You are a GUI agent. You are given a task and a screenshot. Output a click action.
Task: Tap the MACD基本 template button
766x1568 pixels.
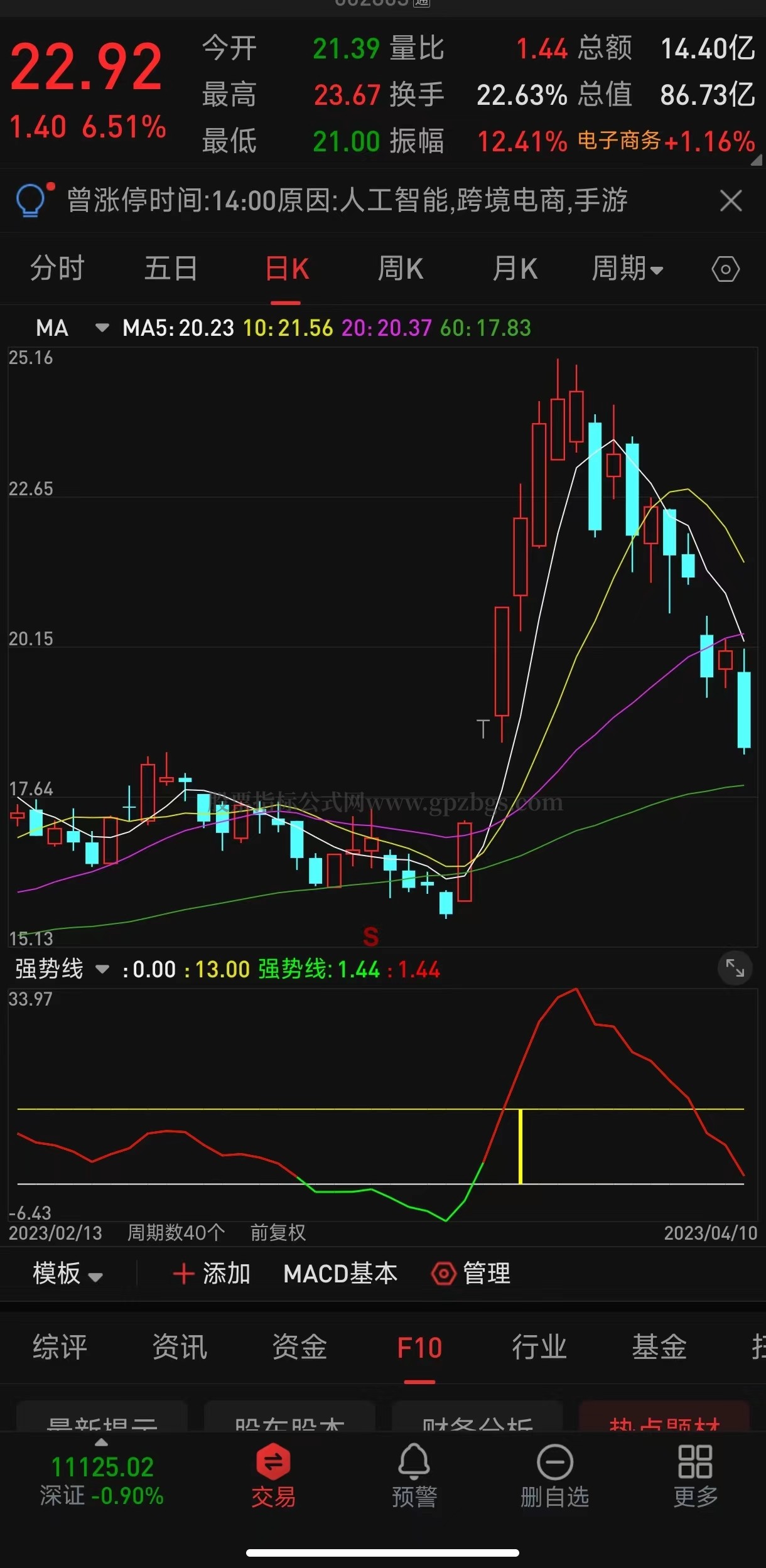coord(340,1274)
